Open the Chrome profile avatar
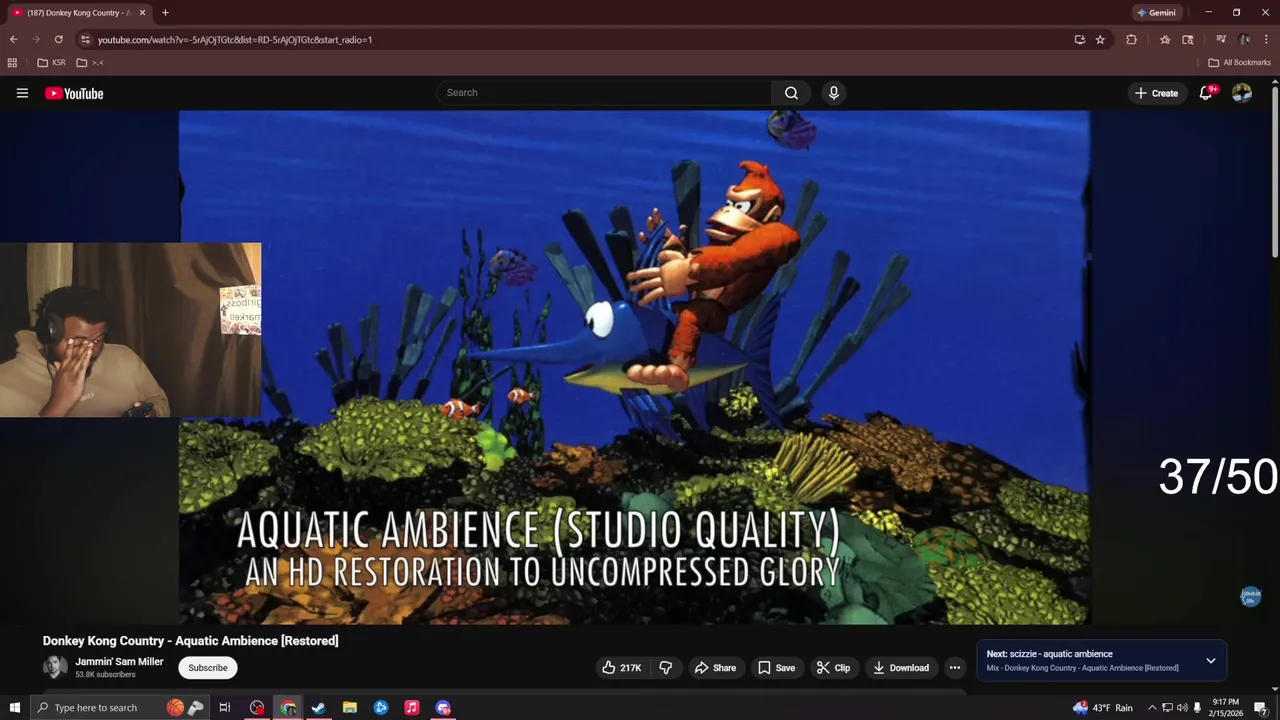 point(1244,40)
